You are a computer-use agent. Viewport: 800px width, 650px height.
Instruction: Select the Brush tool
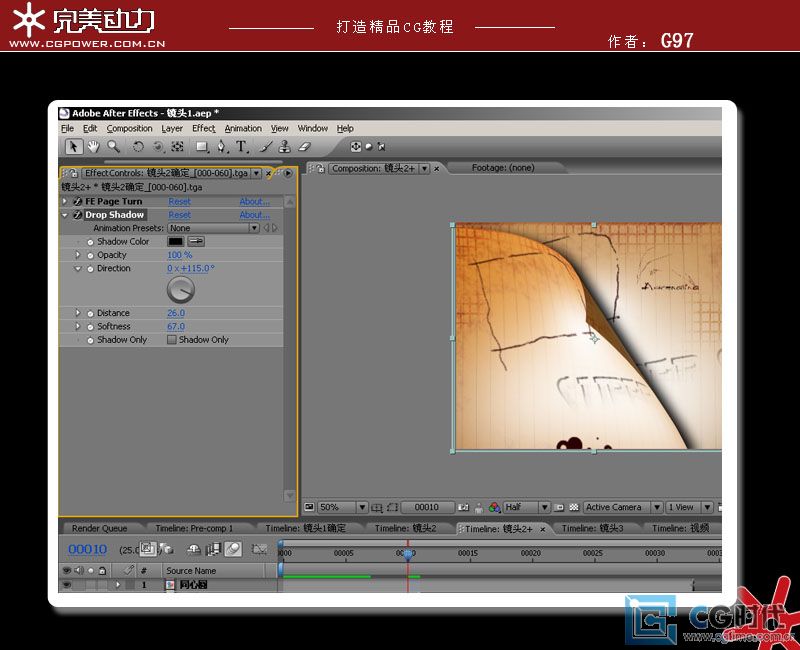pyautogui.click(x=265, y=147)
